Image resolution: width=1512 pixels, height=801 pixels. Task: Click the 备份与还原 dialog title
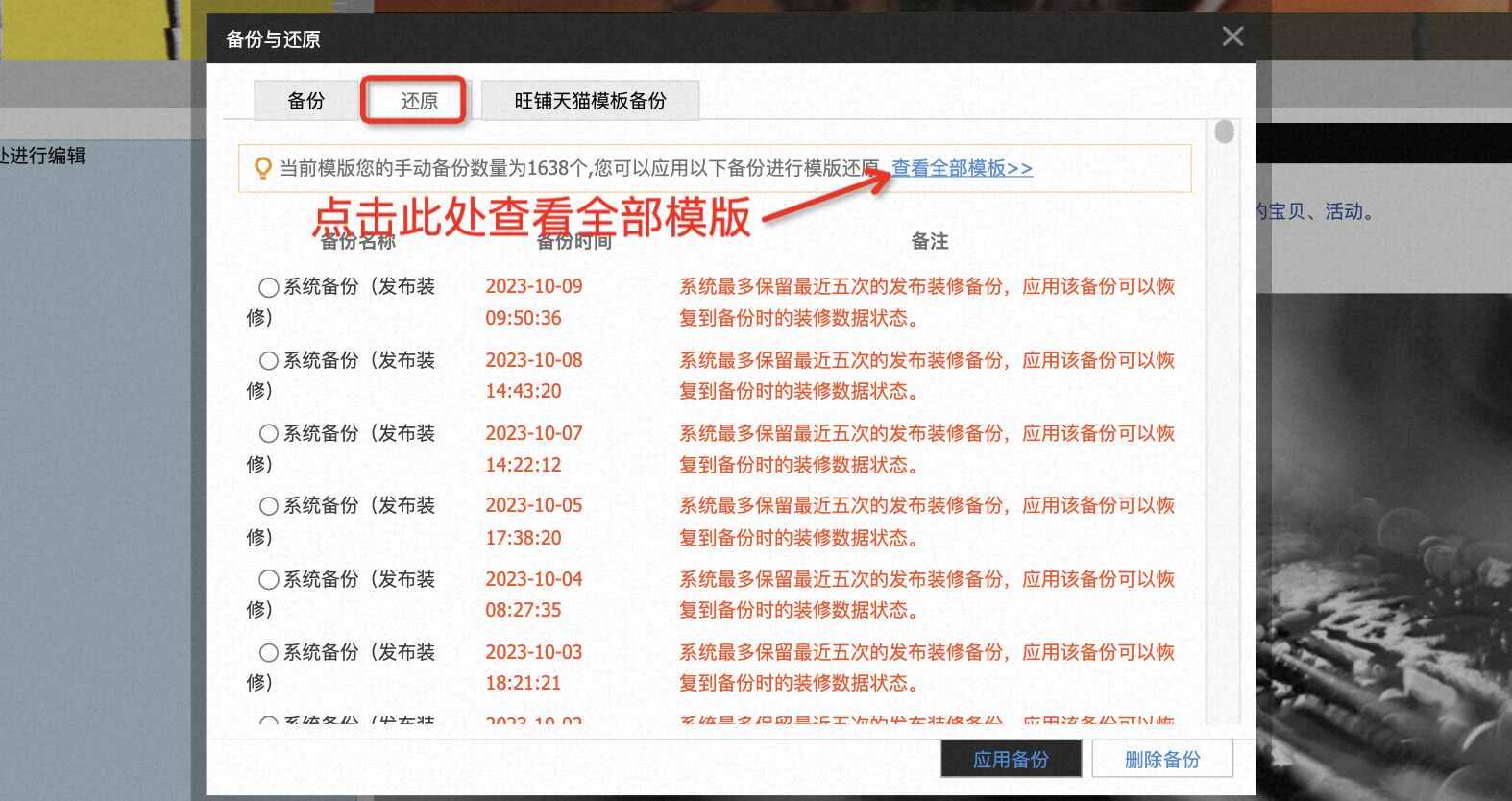click(x=273, y=39)
